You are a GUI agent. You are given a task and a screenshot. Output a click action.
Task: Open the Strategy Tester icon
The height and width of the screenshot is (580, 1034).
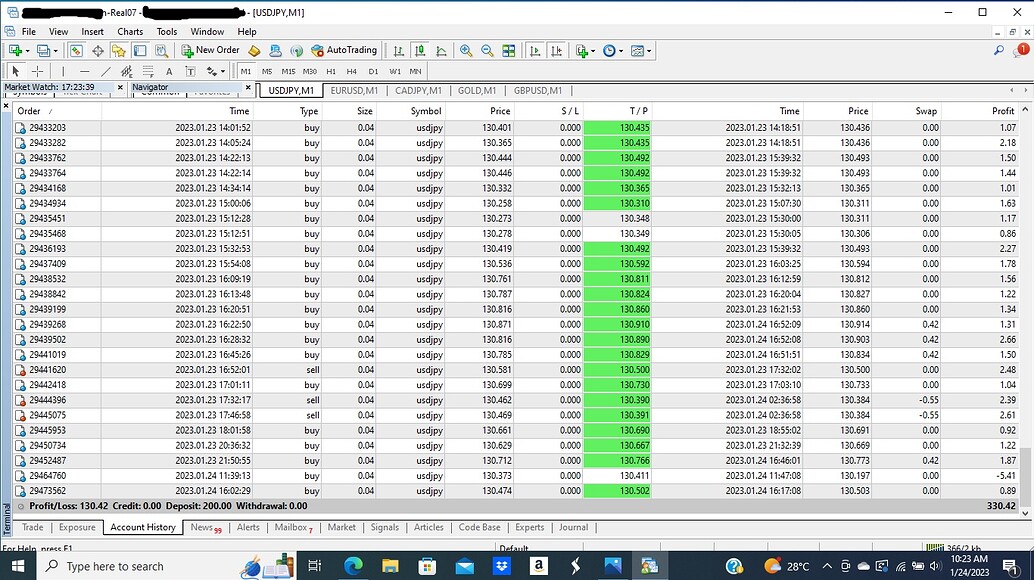(x=161, y=51)
